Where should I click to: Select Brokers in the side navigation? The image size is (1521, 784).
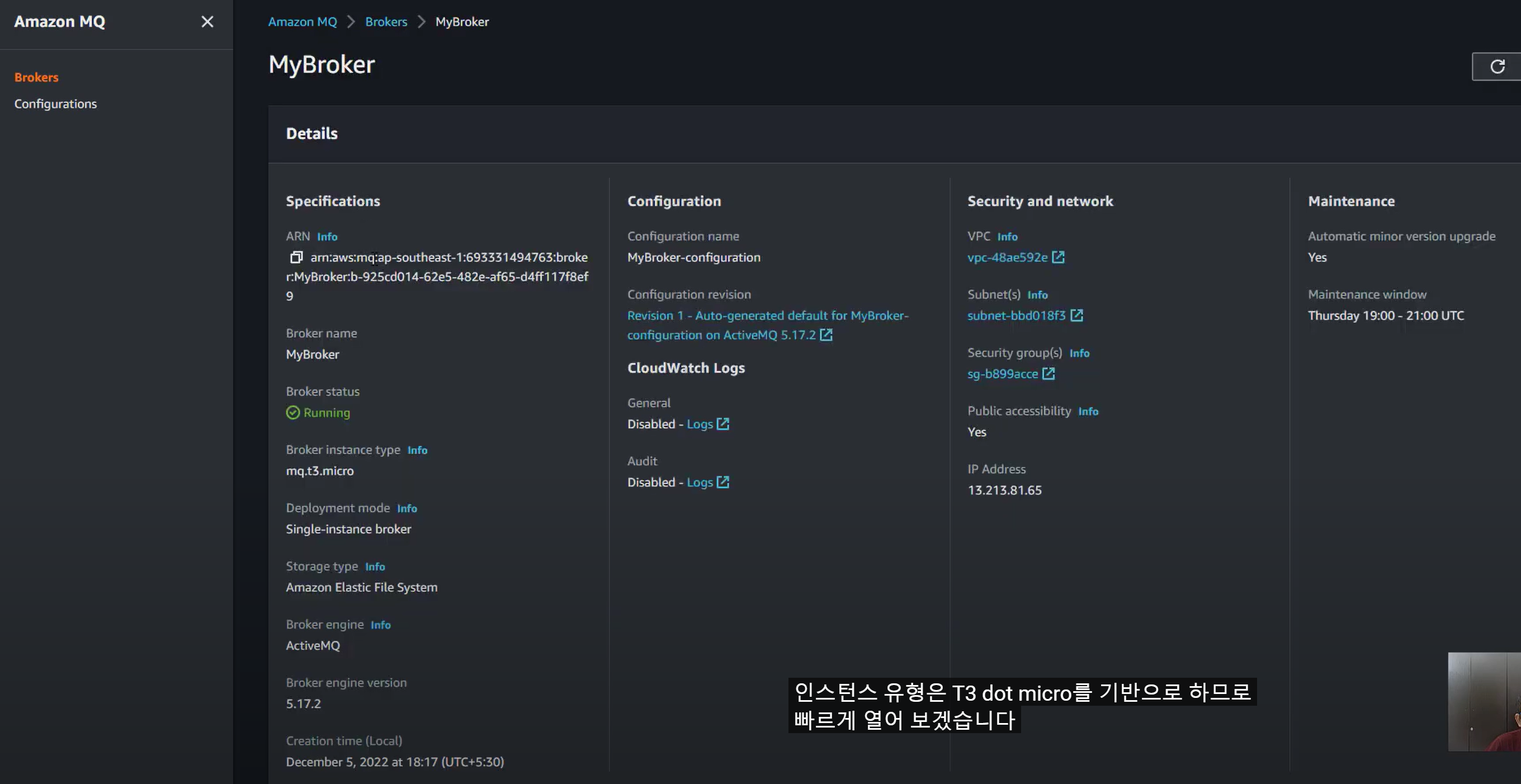click(36, 77)
